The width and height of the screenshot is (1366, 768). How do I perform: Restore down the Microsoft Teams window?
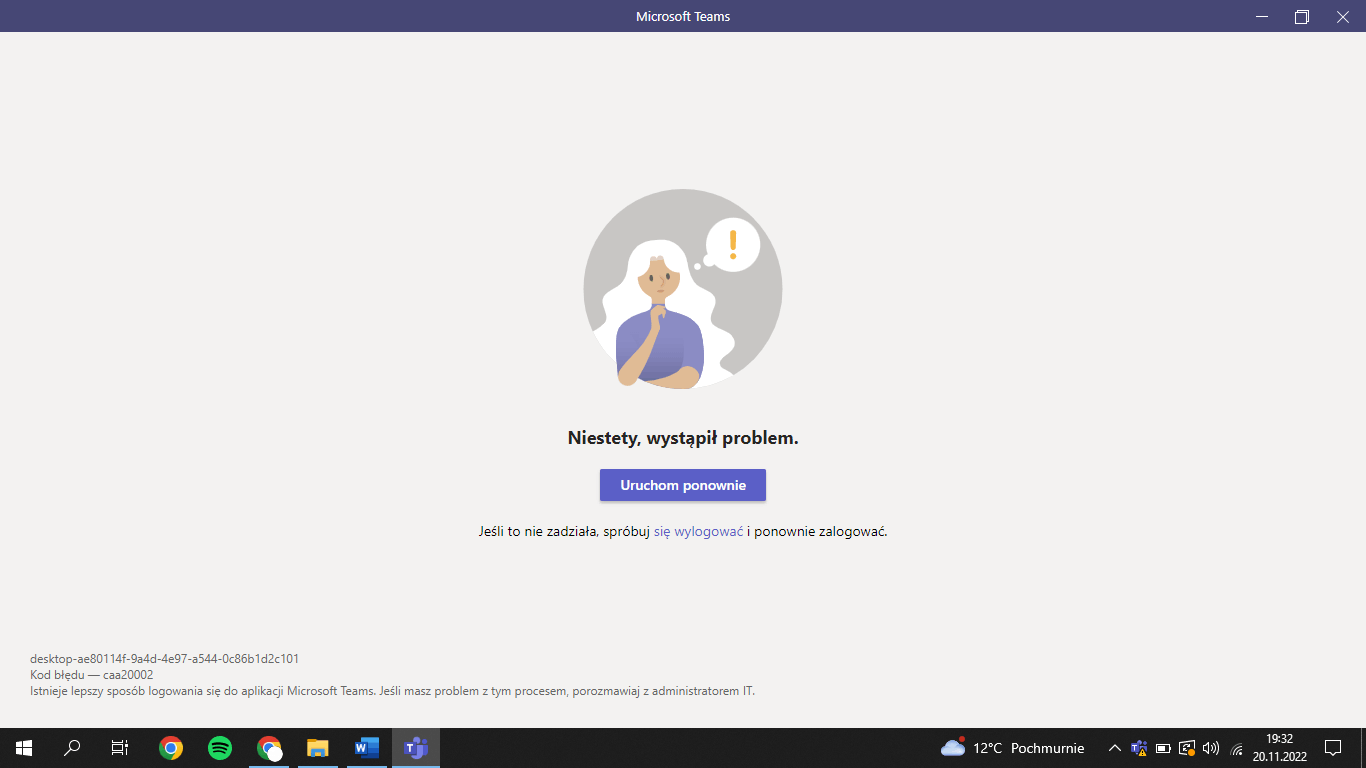click(x=1302, y=16)
